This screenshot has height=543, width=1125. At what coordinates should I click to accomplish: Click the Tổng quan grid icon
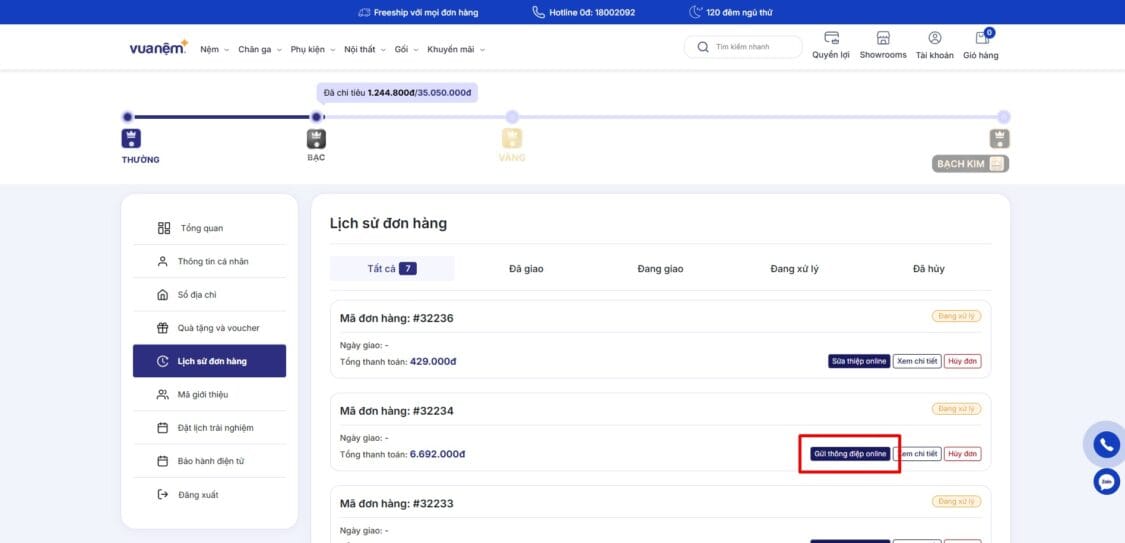pyautogui.click(x=164, y=228)
